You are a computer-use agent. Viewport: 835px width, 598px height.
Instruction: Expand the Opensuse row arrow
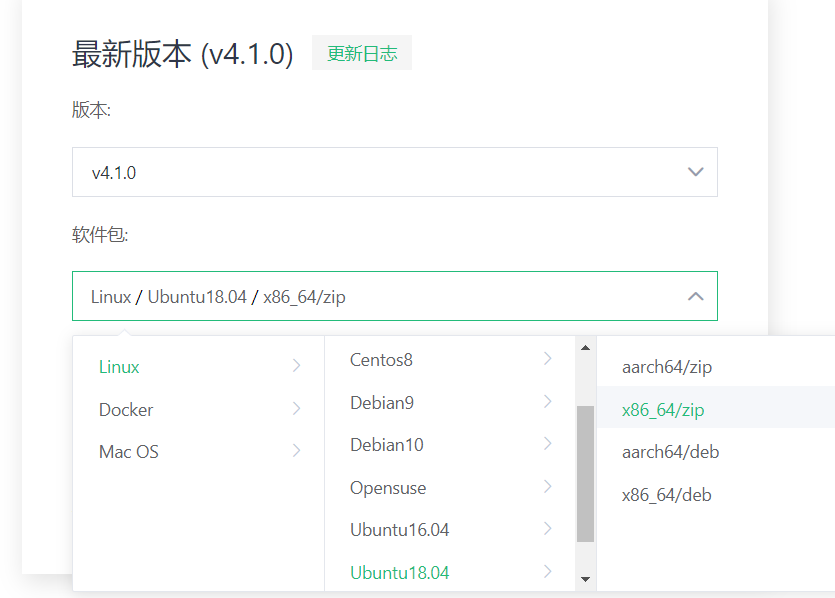(x=547, y=486)
